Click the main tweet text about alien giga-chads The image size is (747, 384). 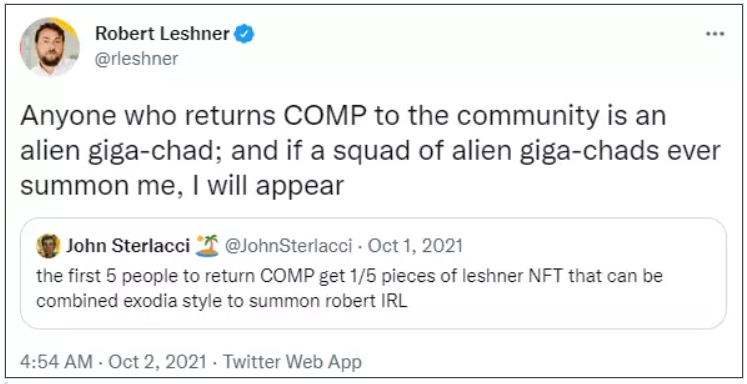tap(370, 151)
